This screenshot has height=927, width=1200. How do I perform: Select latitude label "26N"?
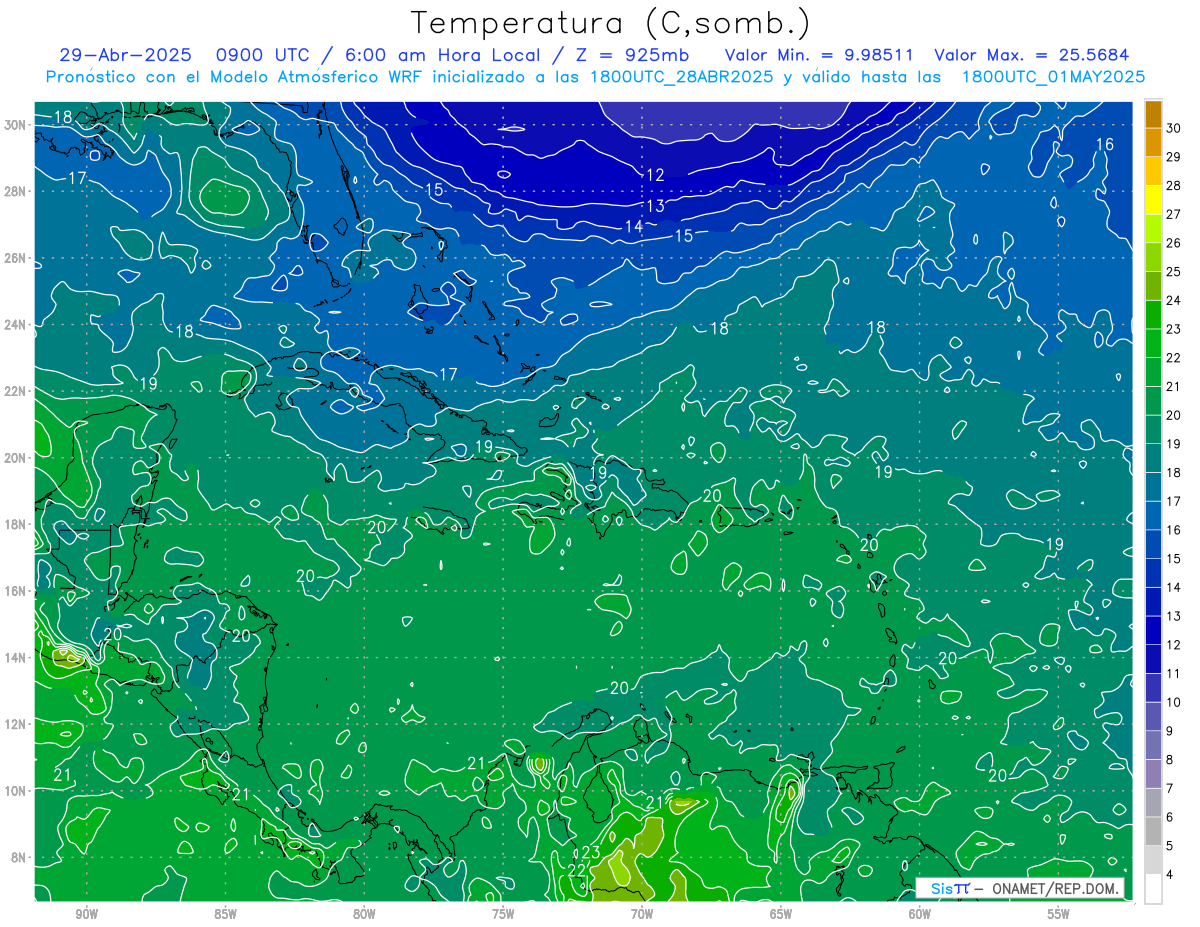[x=17, y=258]
